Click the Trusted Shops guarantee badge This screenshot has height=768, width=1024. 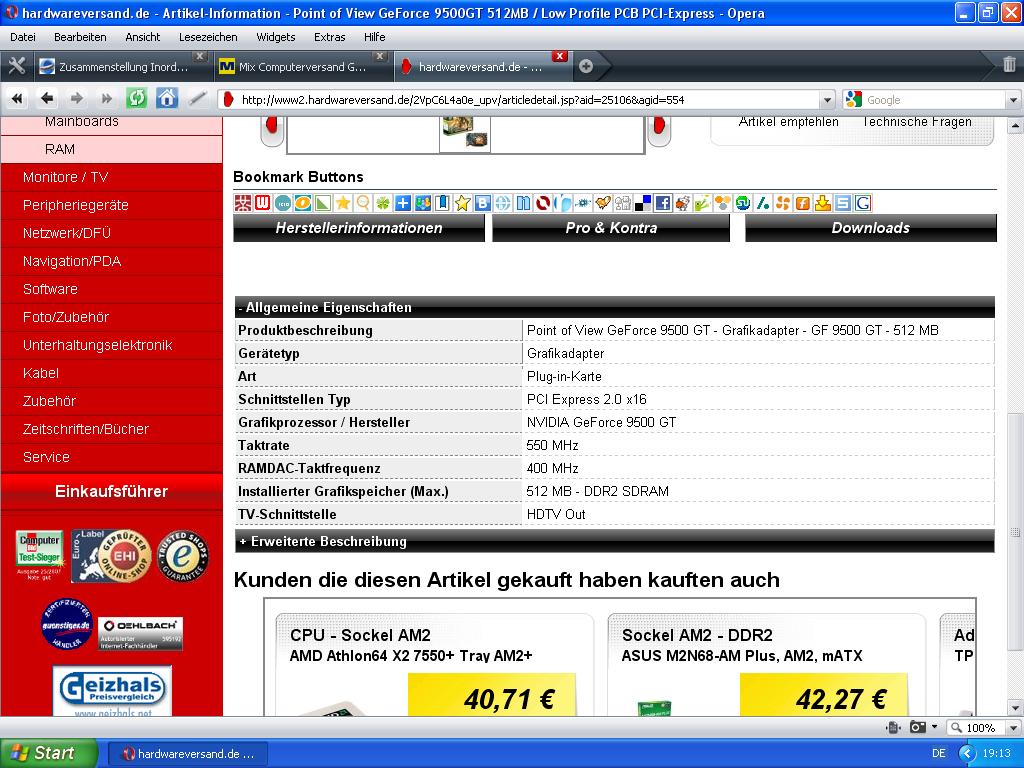point(183,556)
